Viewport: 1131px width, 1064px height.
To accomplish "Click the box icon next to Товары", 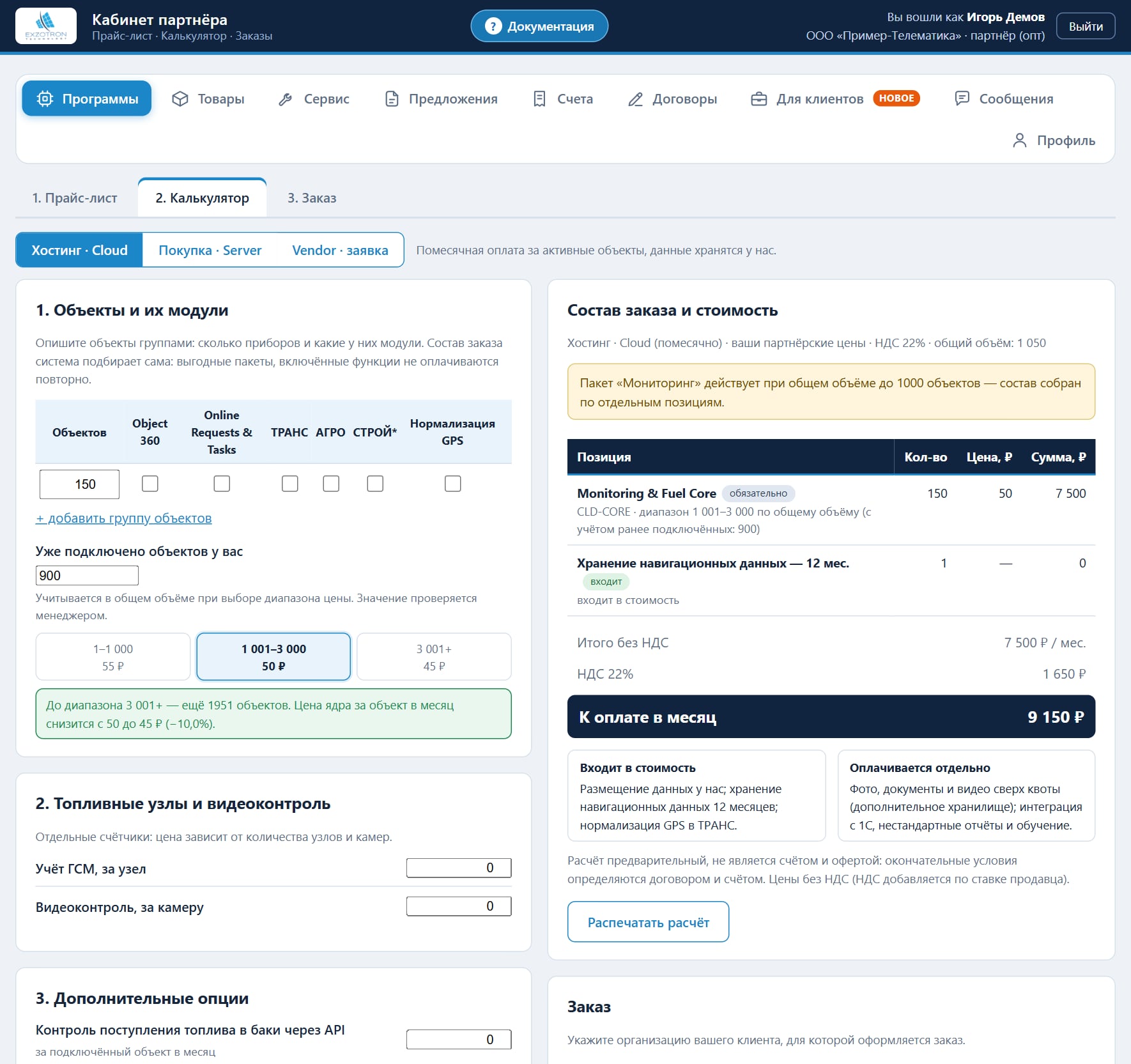I will coord(180,98).
